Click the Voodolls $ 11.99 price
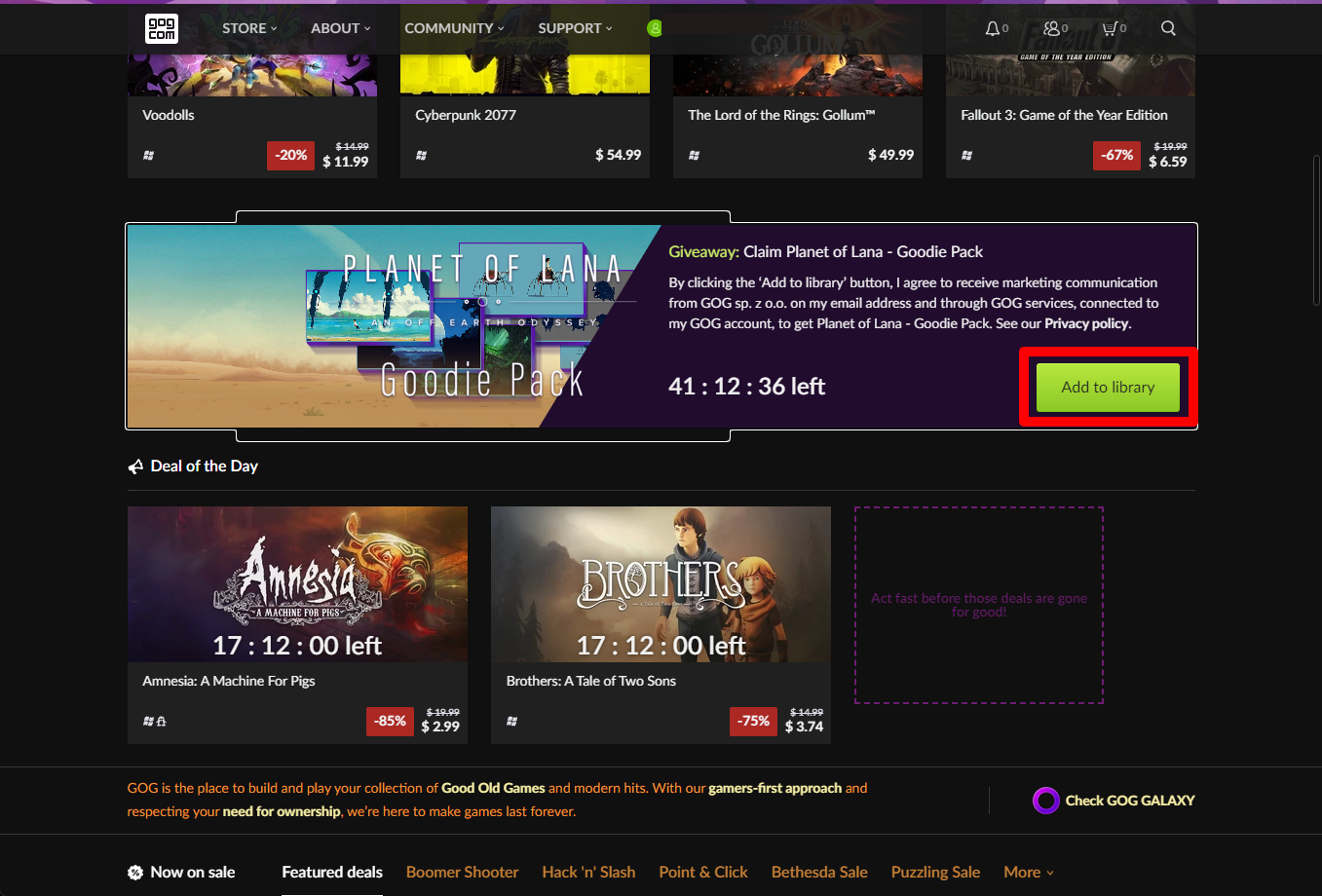 pos(346,162)
